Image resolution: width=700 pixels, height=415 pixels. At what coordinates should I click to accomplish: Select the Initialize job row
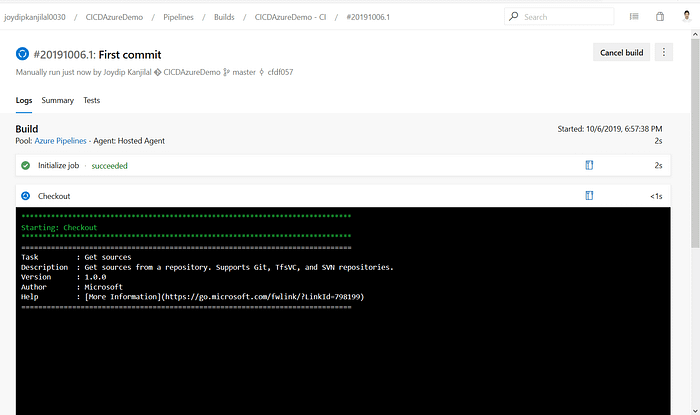tap(343, 165)
